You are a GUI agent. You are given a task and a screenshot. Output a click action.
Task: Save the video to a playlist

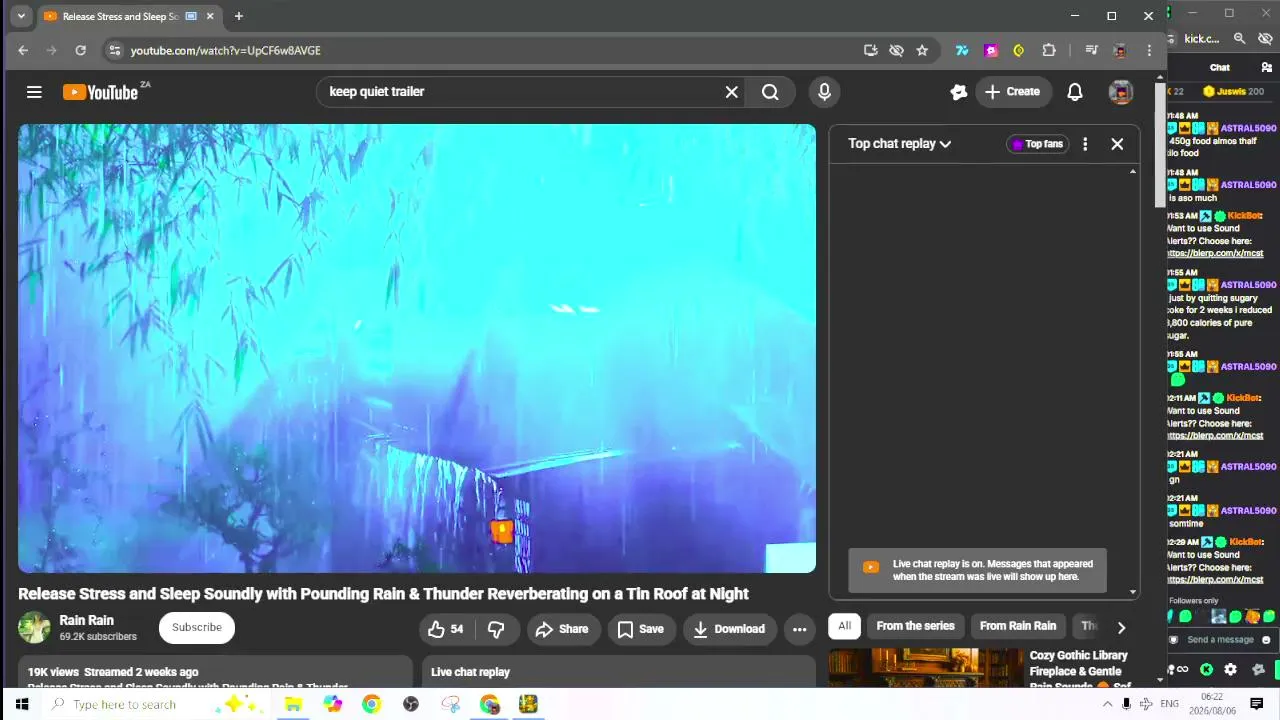(x=640, y=629)
